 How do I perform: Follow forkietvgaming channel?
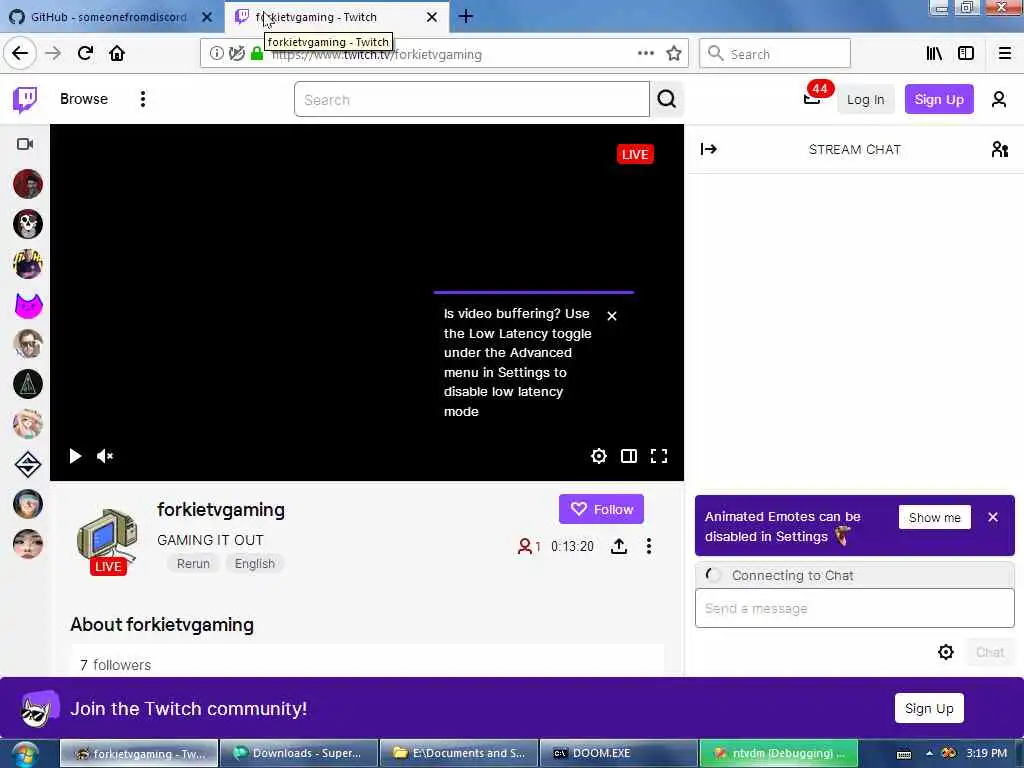click(601, 509)
